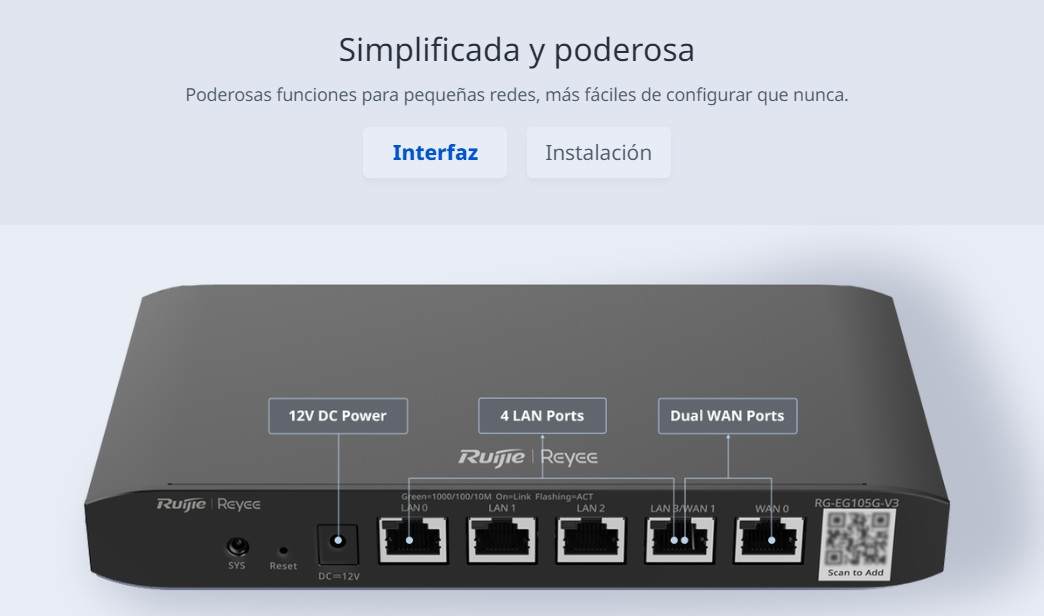The width and height of the screenshot is (1044, 616).
Task: Click the "Poderosas funciones para pequeñas redes" subtitle
Action: pos(516,96)
